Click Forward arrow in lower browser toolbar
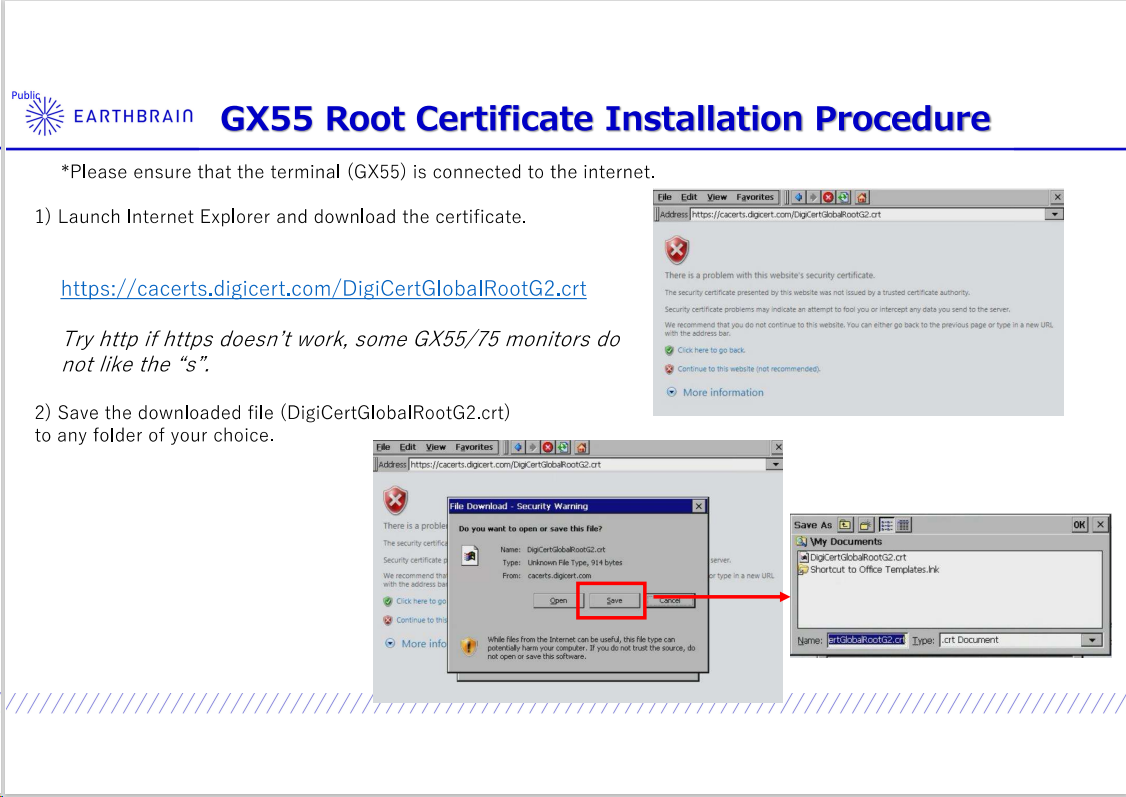This screenshot has height=797, width=1126. pyautogui.click(x=532, y=447)
